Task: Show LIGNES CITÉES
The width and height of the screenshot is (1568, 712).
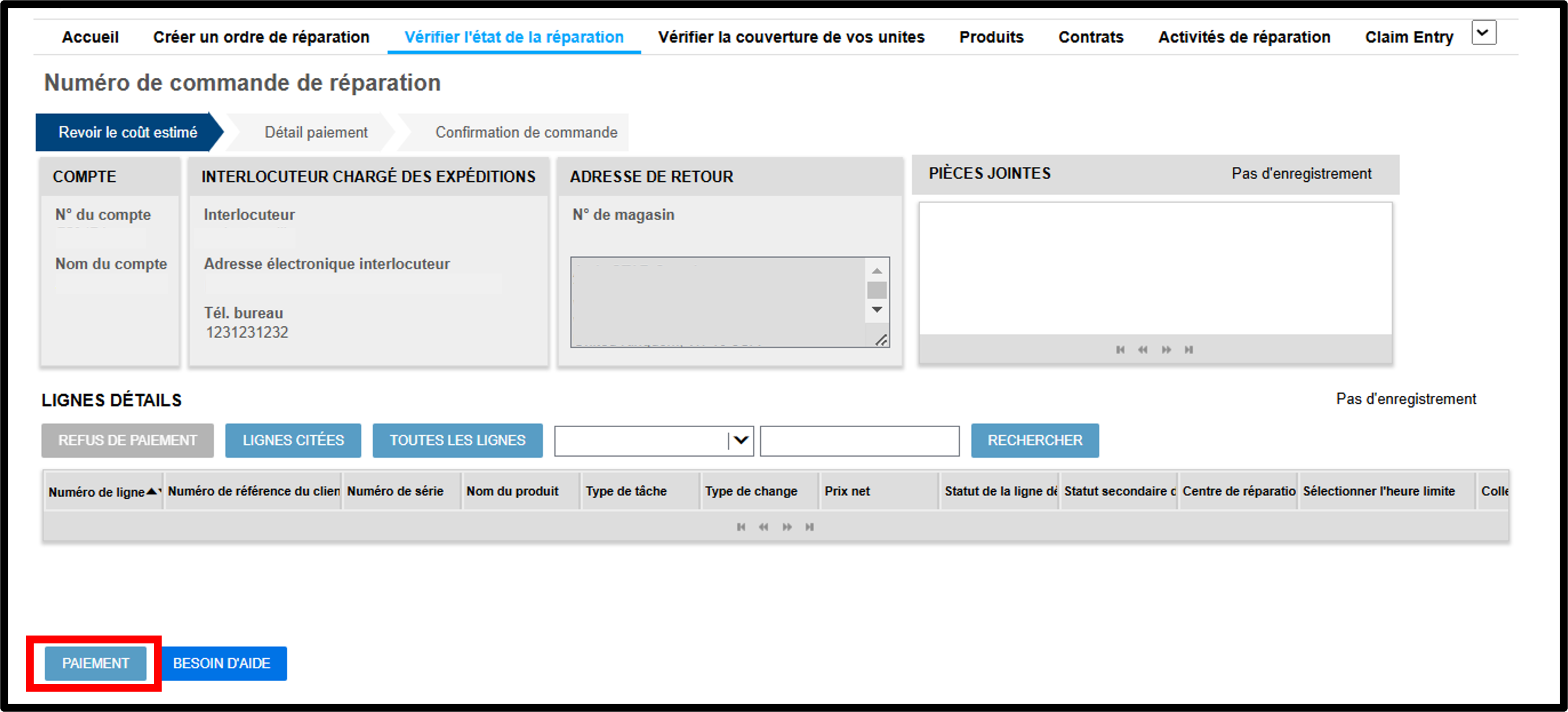Action: [x=293, y=440]
